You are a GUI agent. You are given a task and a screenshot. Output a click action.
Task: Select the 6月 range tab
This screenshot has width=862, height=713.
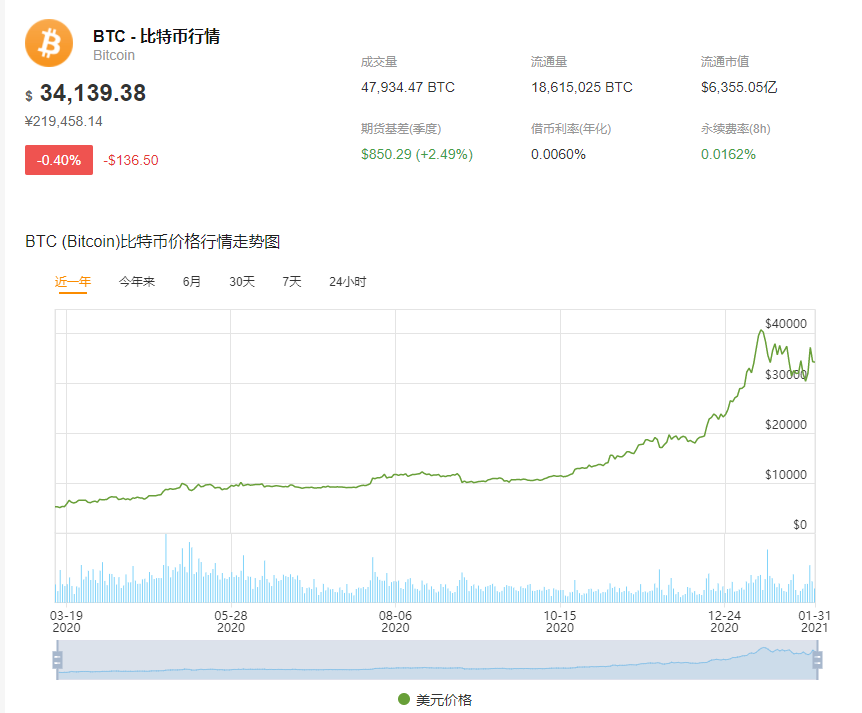click(192, 282)
